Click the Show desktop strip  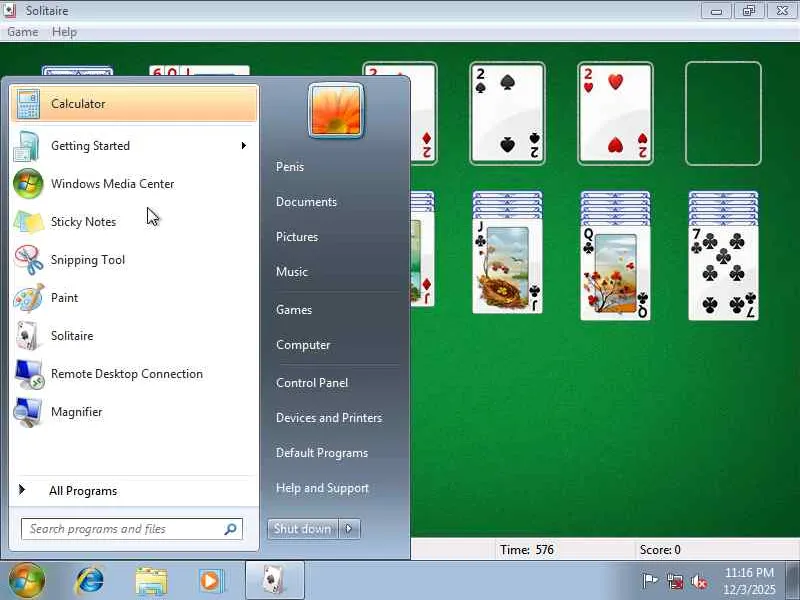coord(793,581)
